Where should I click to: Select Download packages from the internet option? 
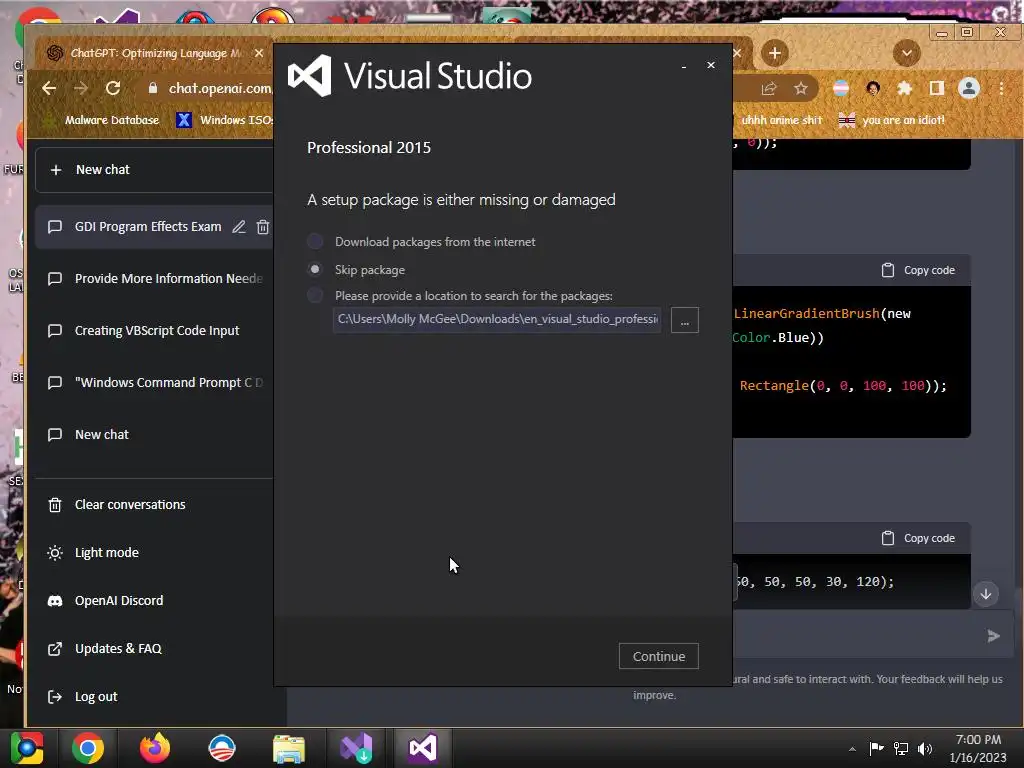(x=315, y=242)
